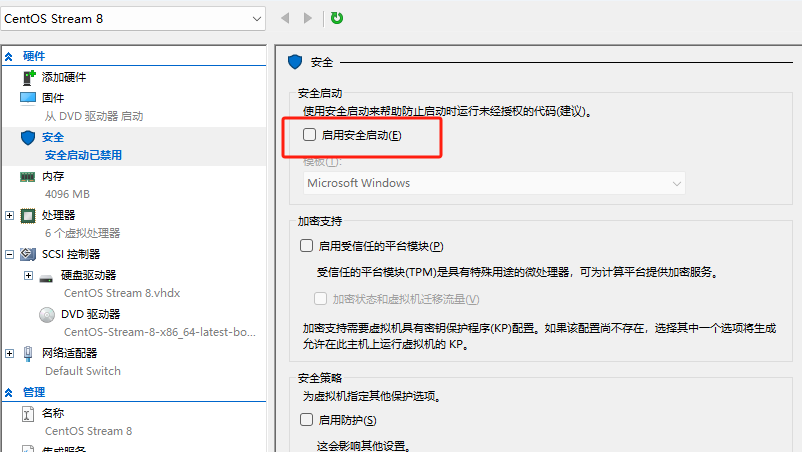Screen dimensions: 802x452
Task: Click the DVD 驱动器 disc icon
Action: [x=47, y=314]
